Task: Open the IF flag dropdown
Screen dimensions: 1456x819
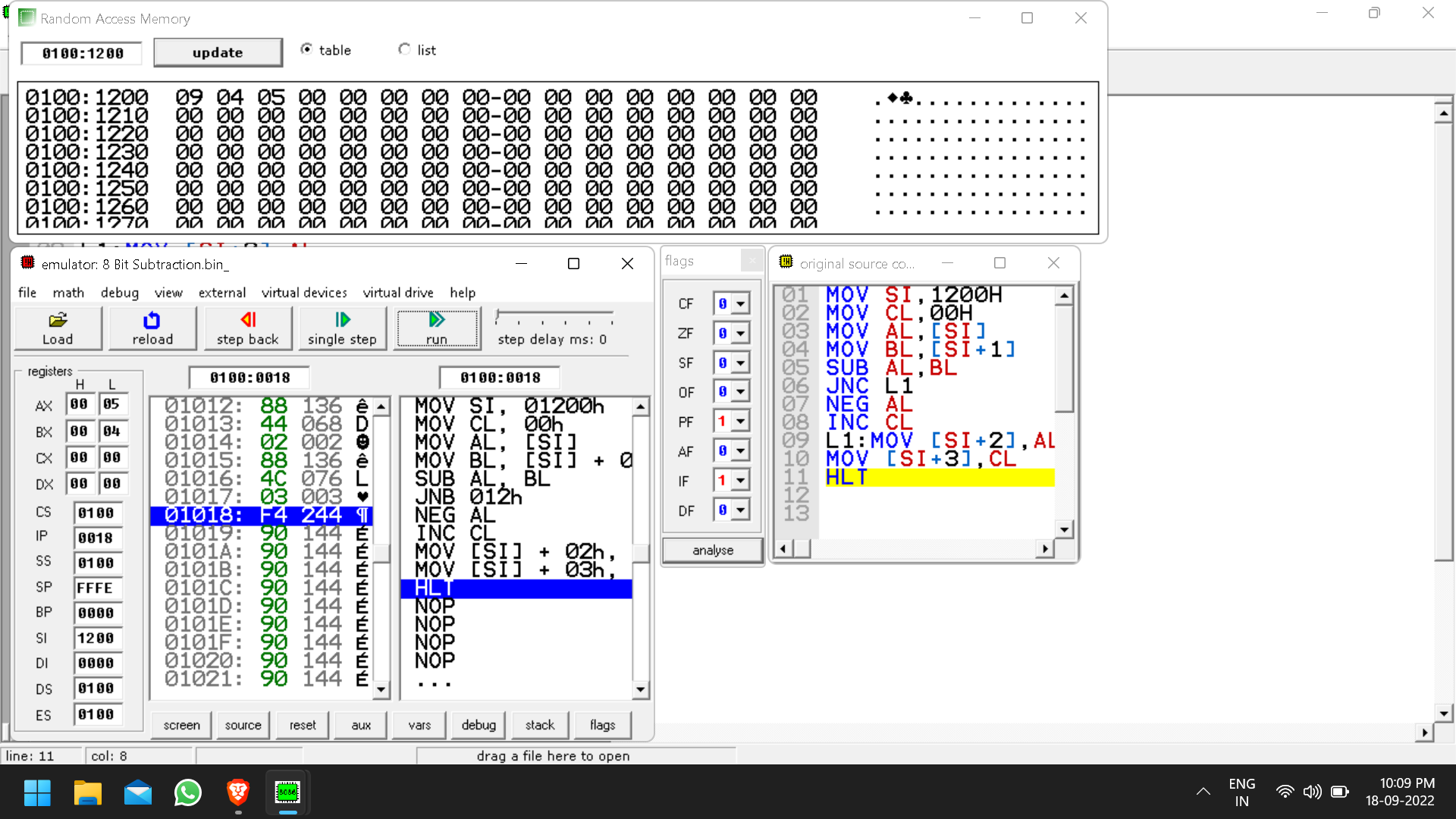Action: pyautogui.click(x=740, y=479)
